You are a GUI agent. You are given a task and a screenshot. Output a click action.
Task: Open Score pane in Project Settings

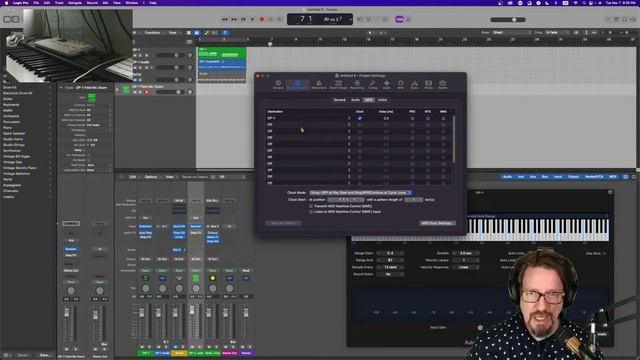pos(414,84)
